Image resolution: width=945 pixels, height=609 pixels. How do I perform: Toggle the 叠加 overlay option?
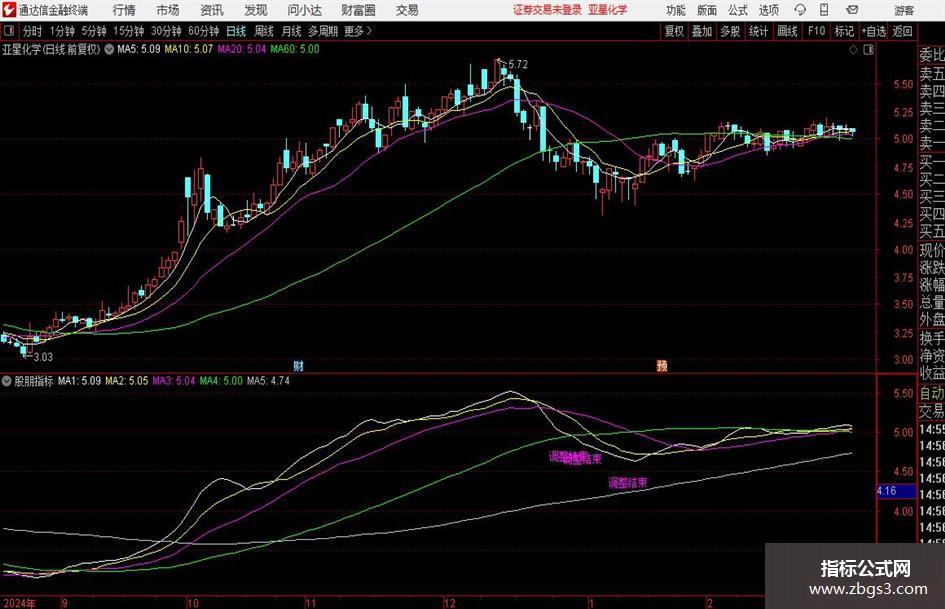(702, 31)
